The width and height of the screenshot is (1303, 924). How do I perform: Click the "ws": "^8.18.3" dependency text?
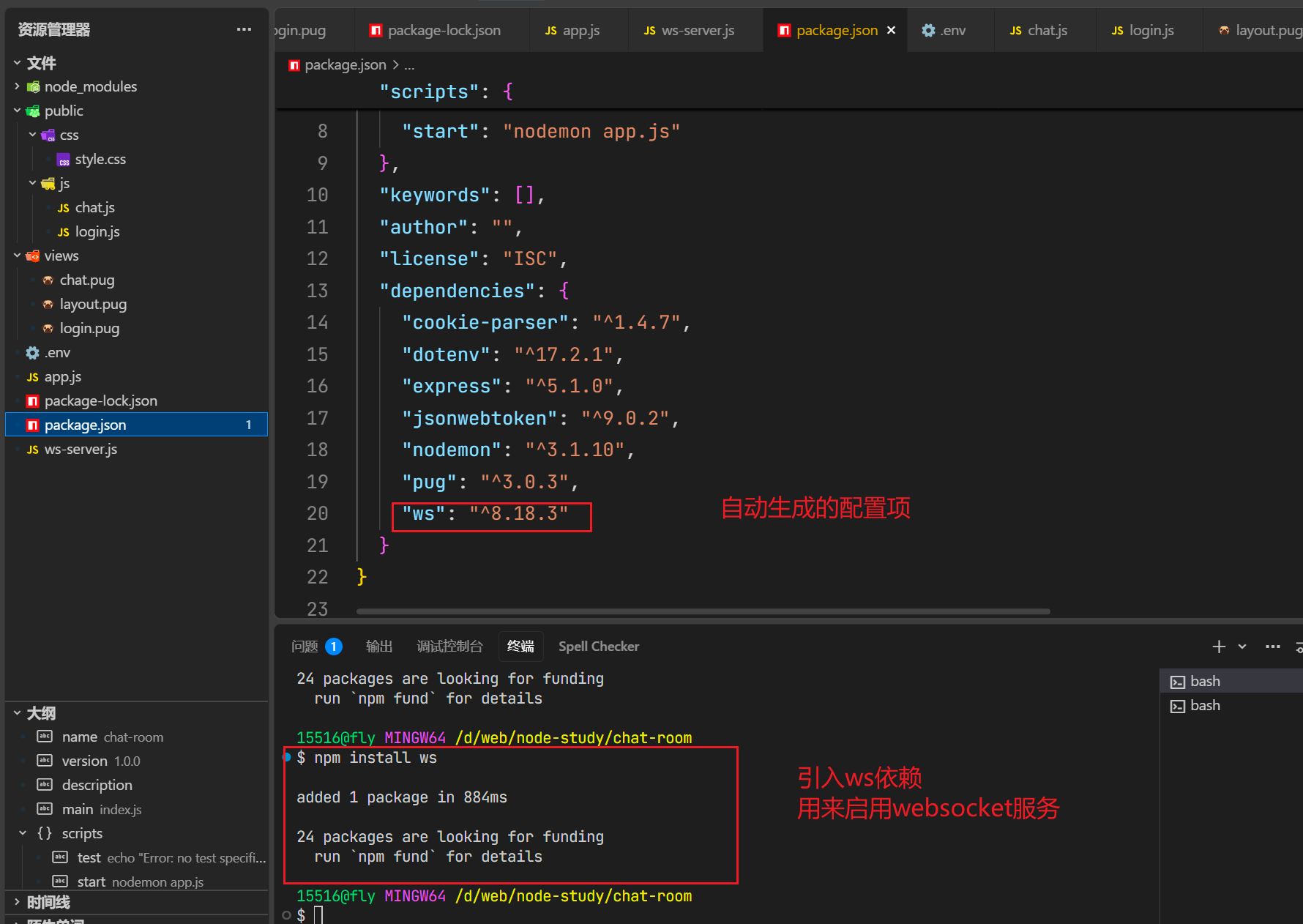pos(485,513)
